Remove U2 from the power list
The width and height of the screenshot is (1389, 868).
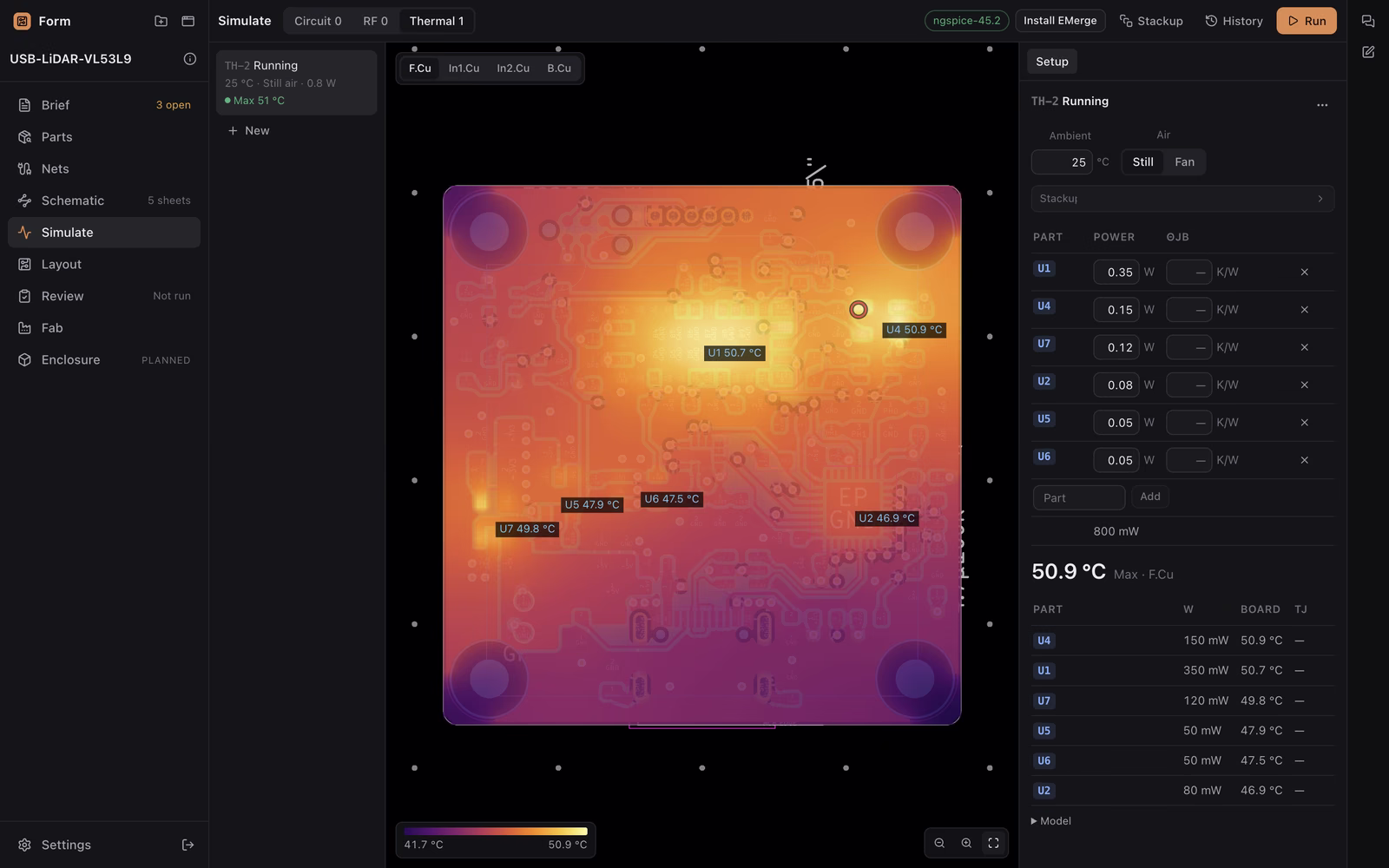1304,385
